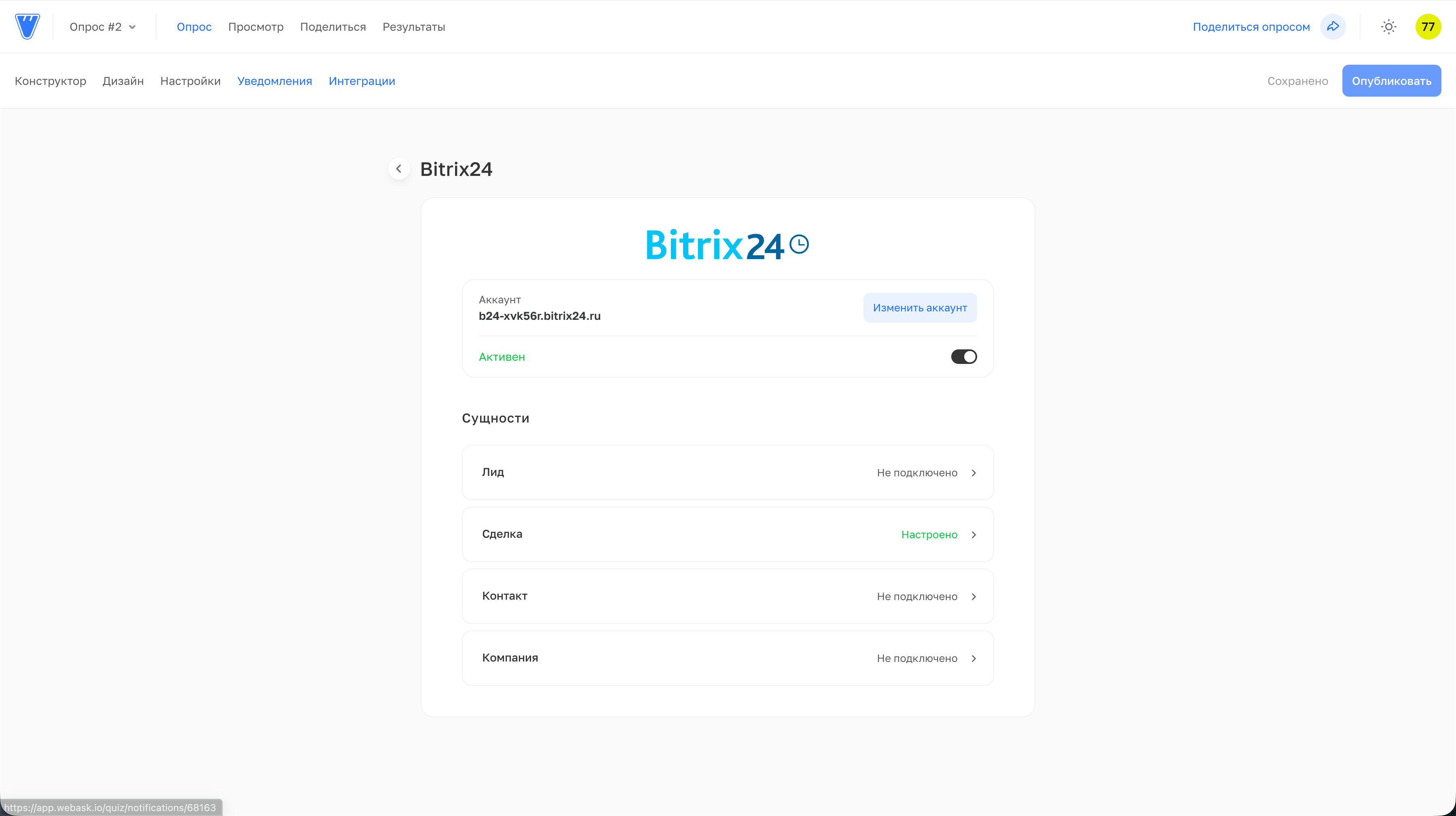Disable the Активен integration switch
The image size is (1456, 816).
pos(963,357)
